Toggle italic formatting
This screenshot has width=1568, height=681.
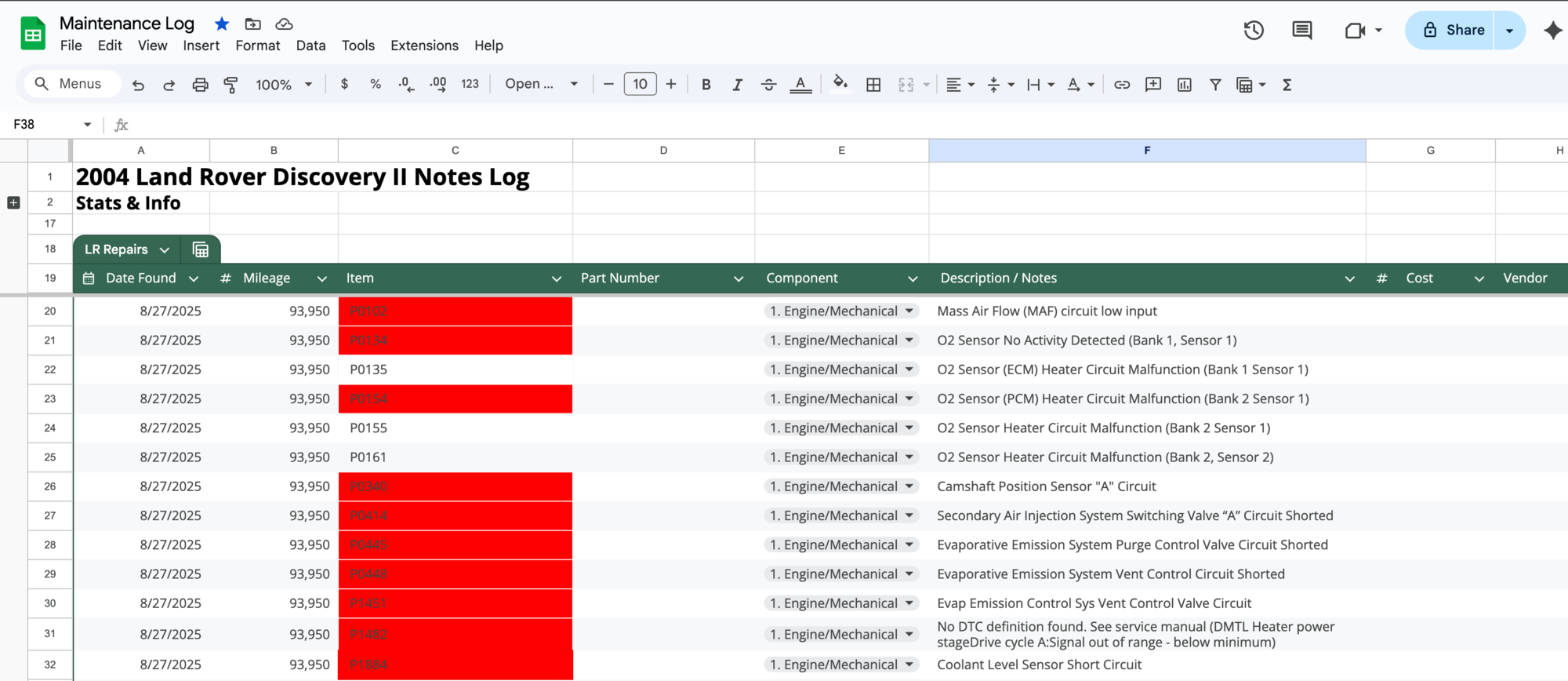[737, 85]
